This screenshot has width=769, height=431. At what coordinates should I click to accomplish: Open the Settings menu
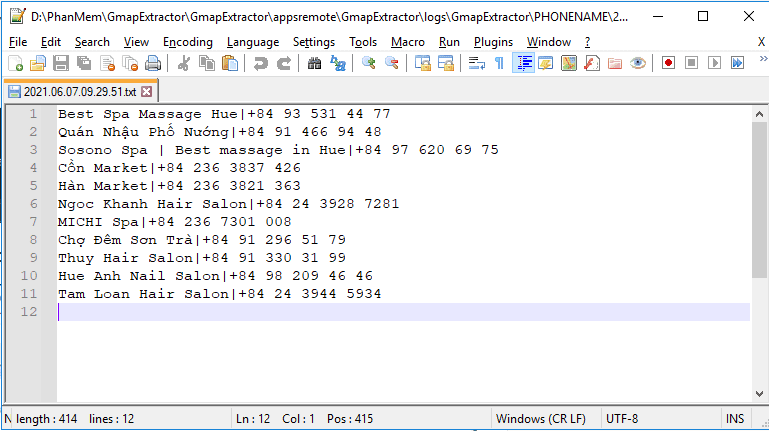[x=314, y=42]
